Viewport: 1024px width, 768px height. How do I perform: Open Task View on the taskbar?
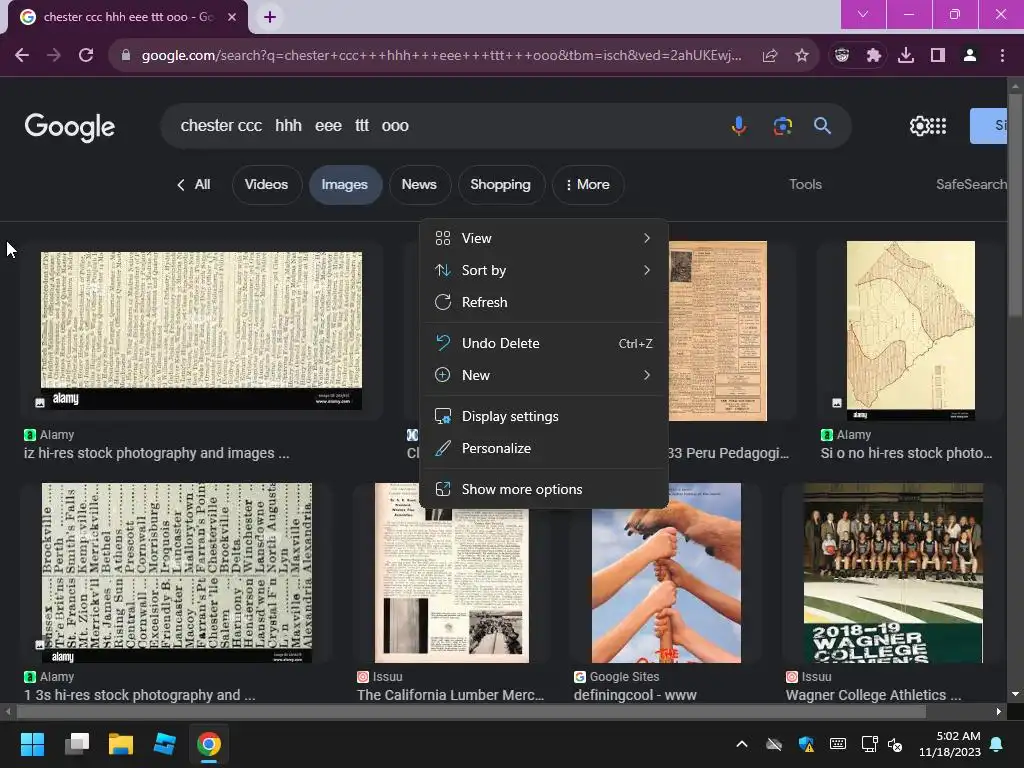click(77, 744)
